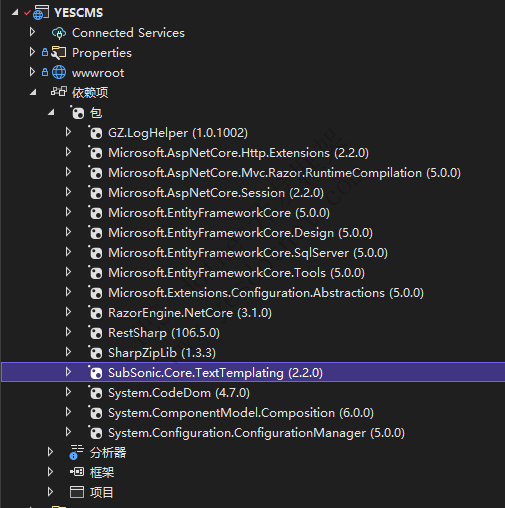
Task: Click System.ComponentModel.Composition package icon
Action: [96, 413]
